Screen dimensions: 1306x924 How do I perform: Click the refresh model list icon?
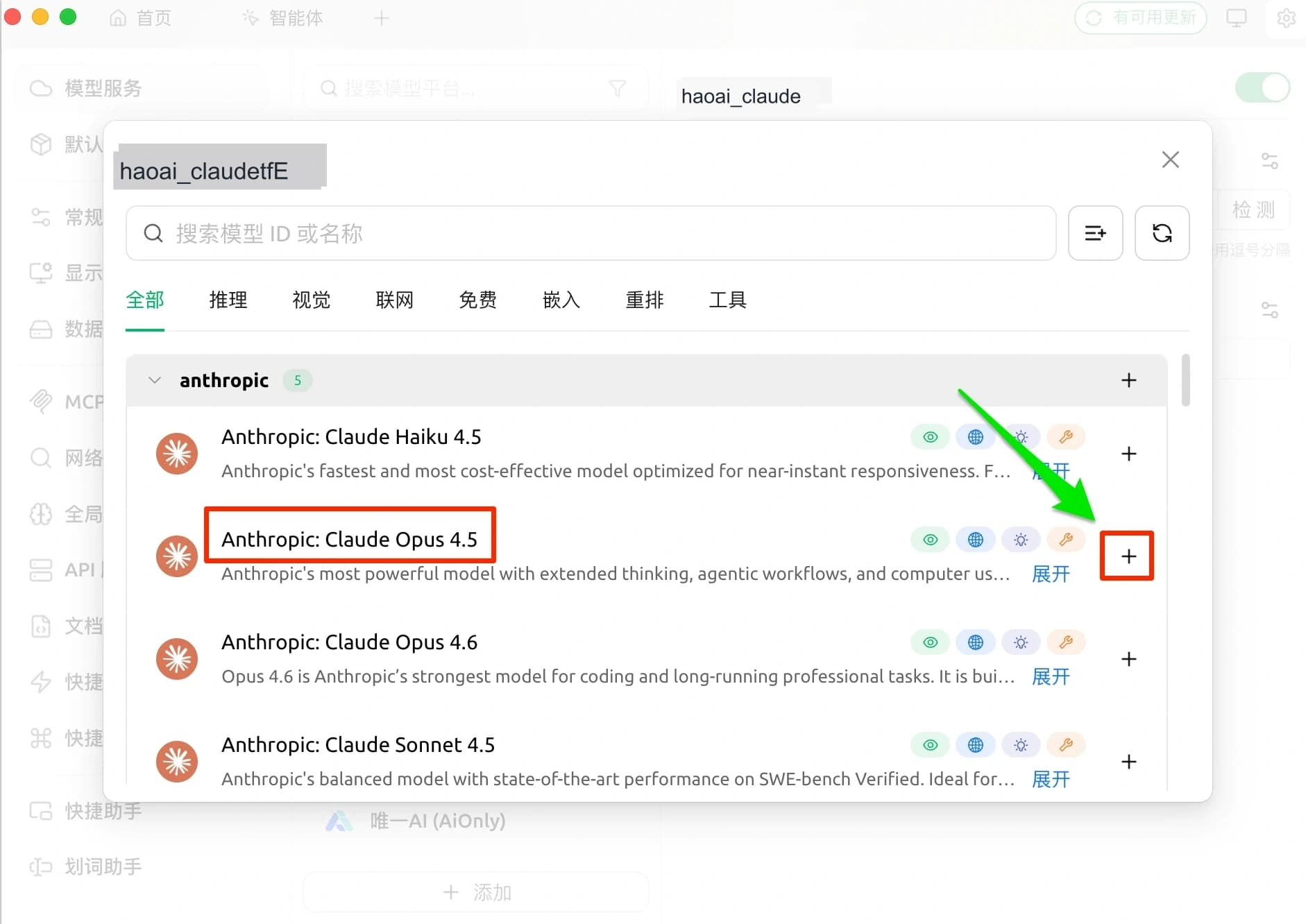(1162, 233)
